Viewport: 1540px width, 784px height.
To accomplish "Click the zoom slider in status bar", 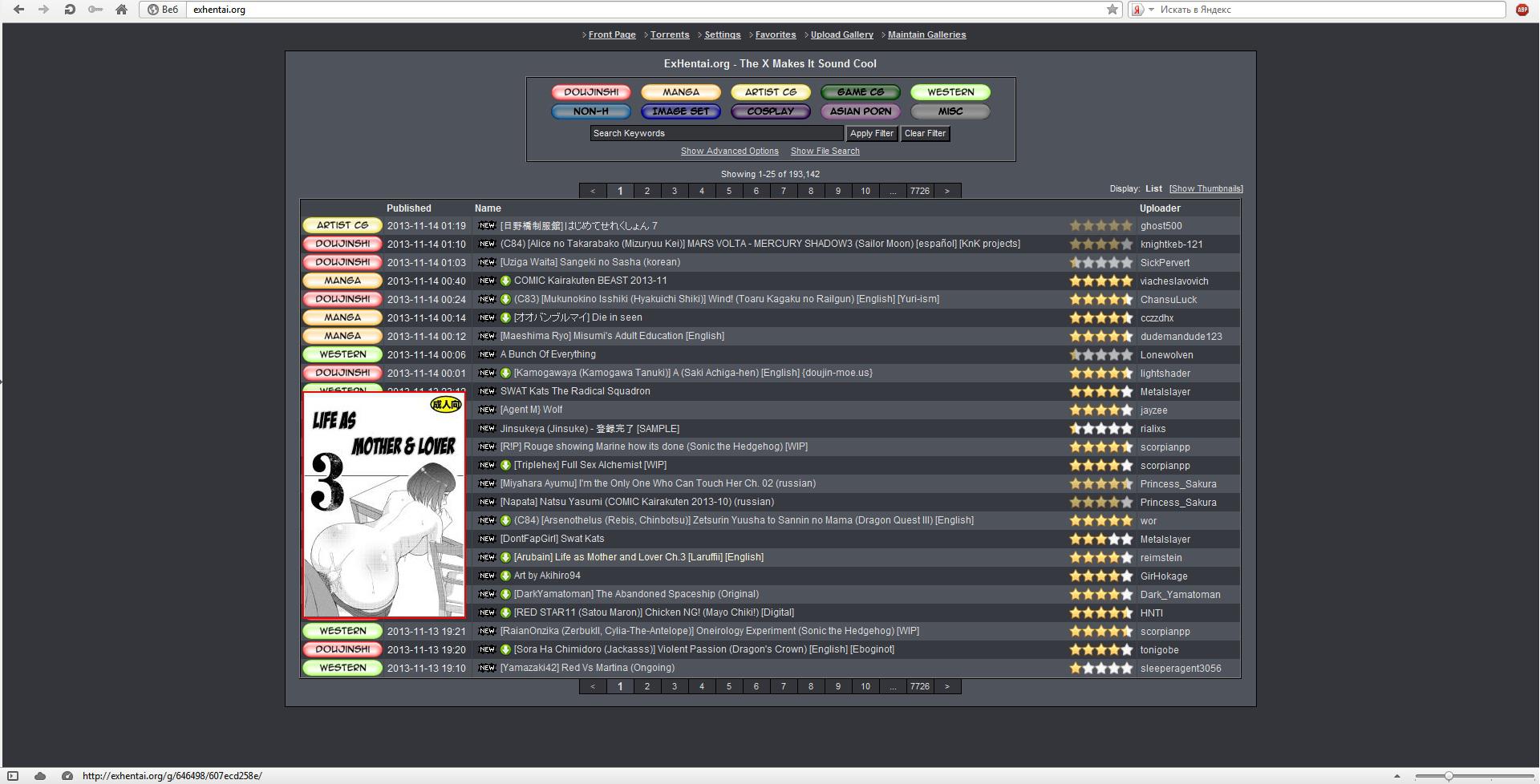I will (1448, 776).
